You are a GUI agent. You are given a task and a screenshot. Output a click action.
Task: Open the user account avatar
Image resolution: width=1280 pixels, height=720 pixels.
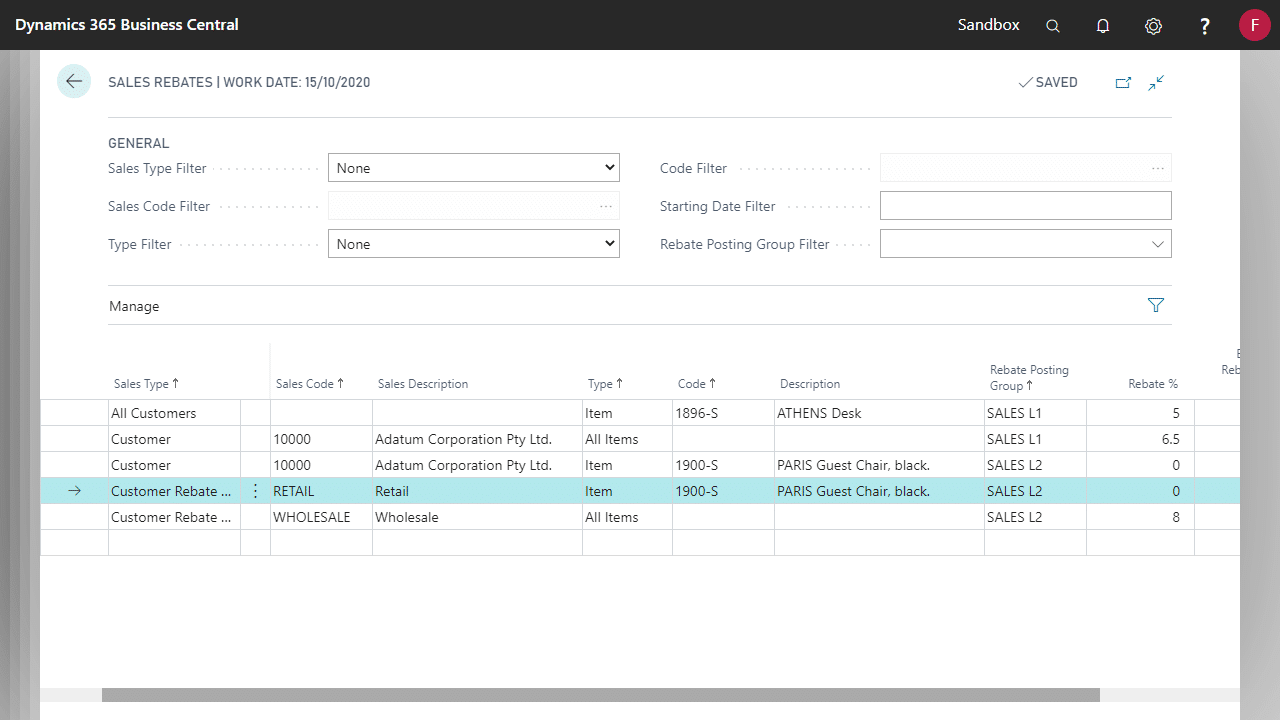1254,25
